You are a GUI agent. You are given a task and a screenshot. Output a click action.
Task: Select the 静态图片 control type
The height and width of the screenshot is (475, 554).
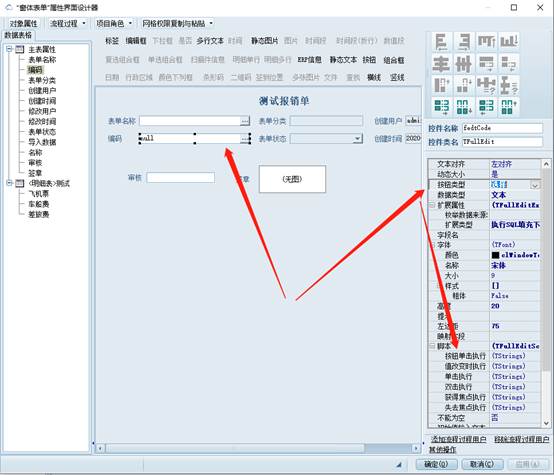(265, 41)
